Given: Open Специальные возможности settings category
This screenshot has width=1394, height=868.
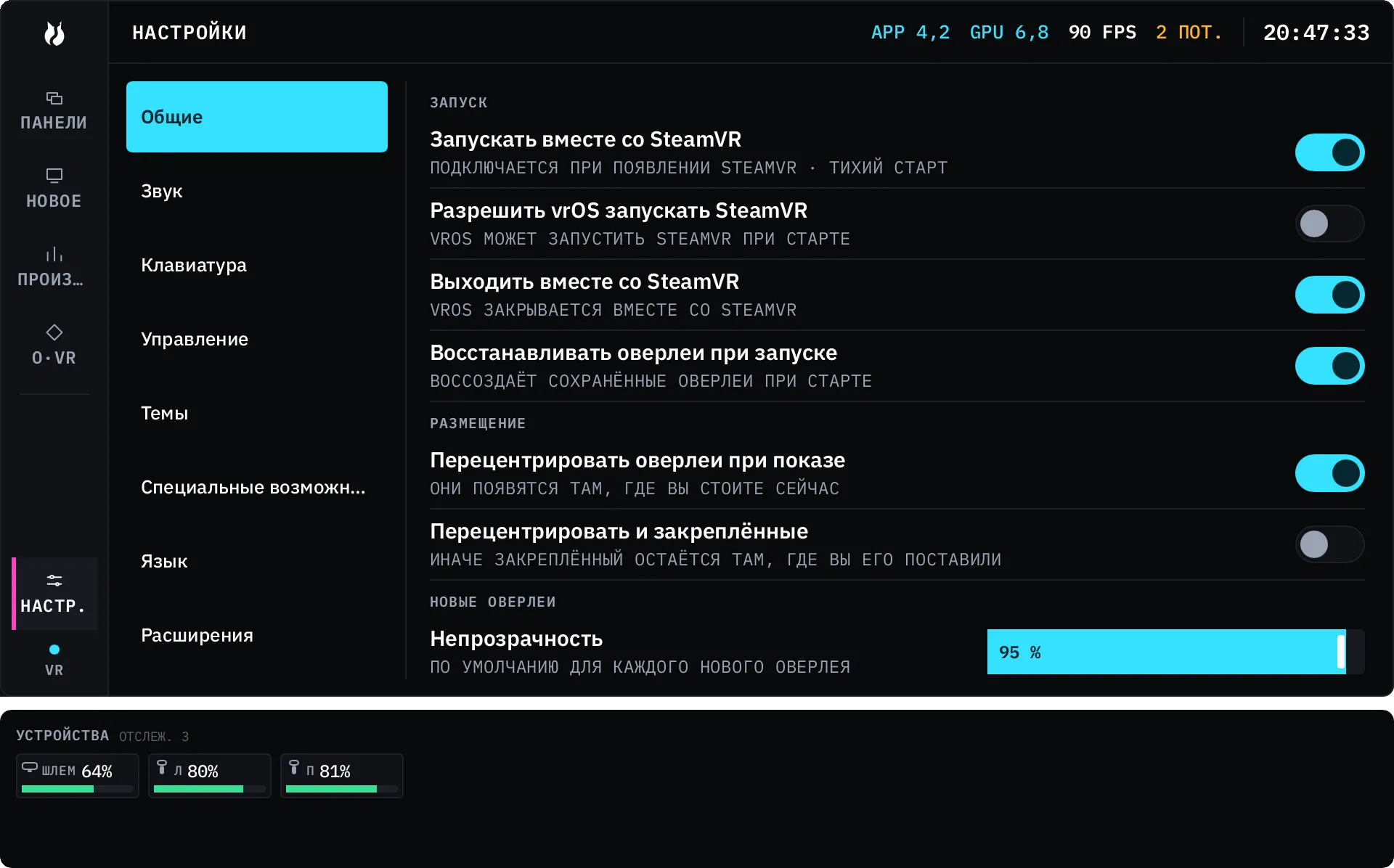Looking at the screenshot, I should pos(257,487).
